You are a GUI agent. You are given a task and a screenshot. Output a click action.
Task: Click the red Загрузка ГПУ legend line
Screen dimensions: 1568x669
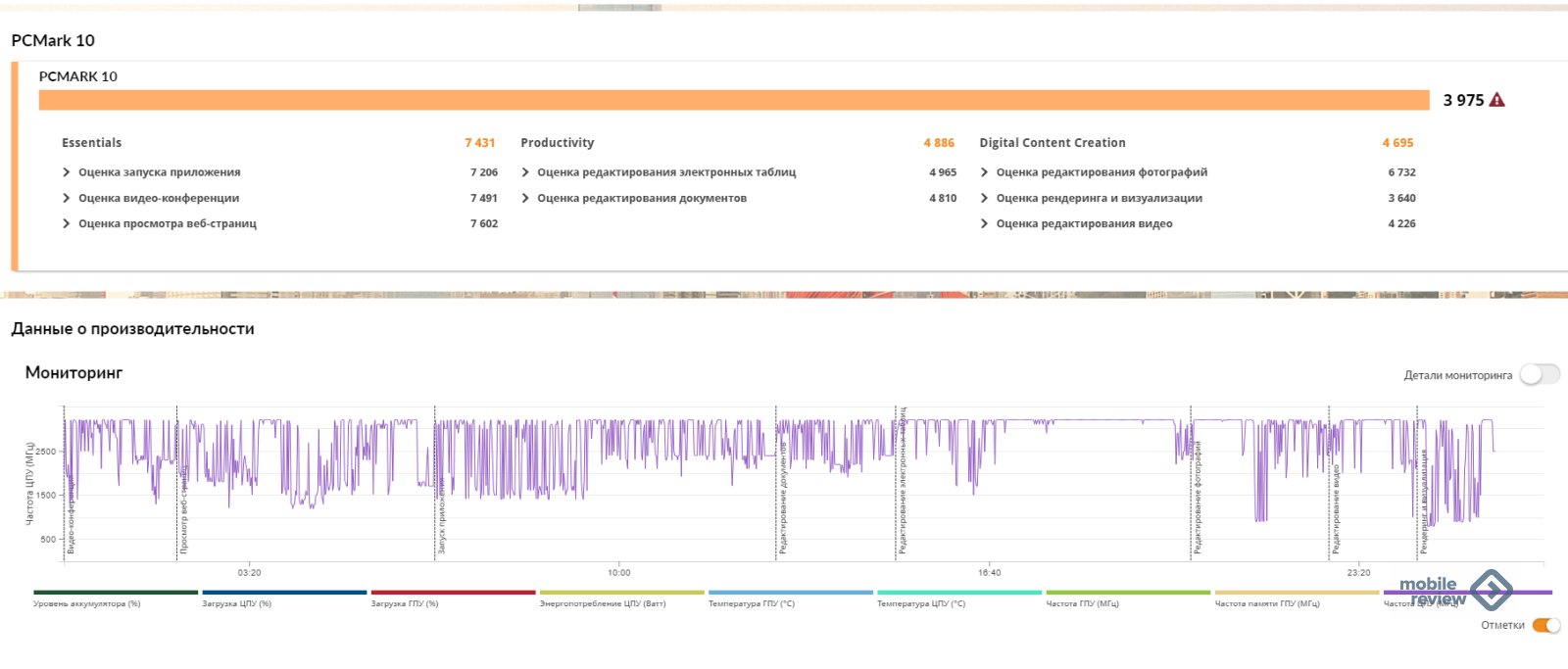coord(454,593)
